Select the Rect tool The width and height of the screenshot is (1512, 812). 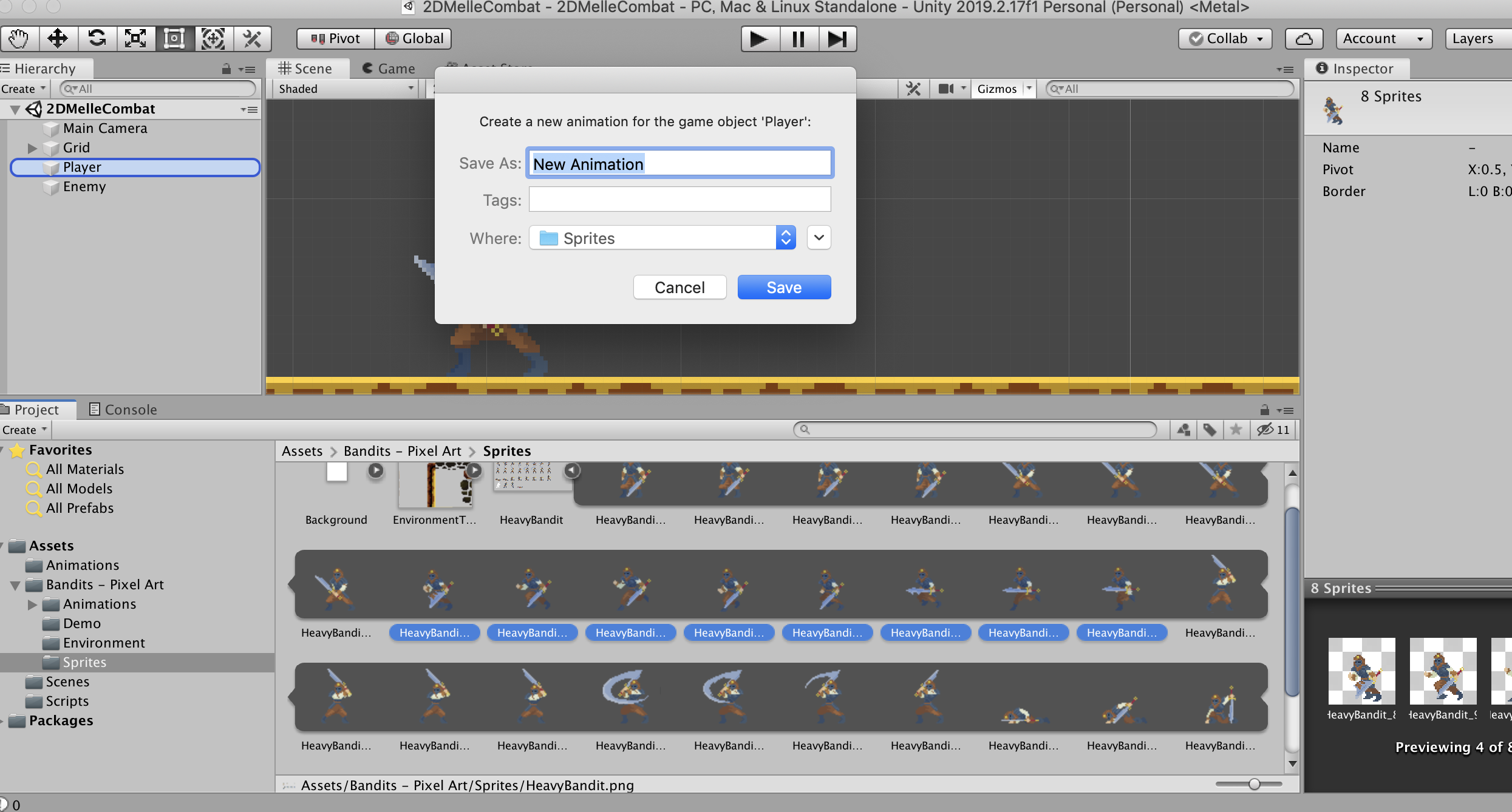coord(174,39)
